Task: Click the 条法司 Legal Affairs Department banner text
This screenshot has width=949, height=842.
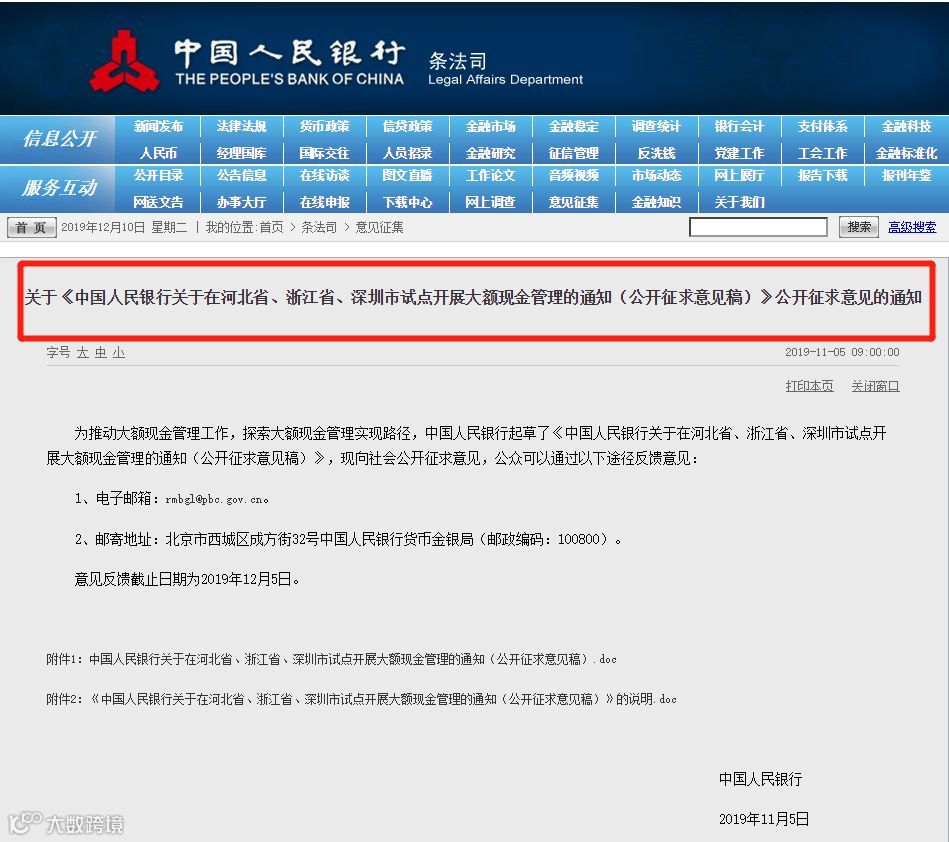Action: [x=505, y=69]
